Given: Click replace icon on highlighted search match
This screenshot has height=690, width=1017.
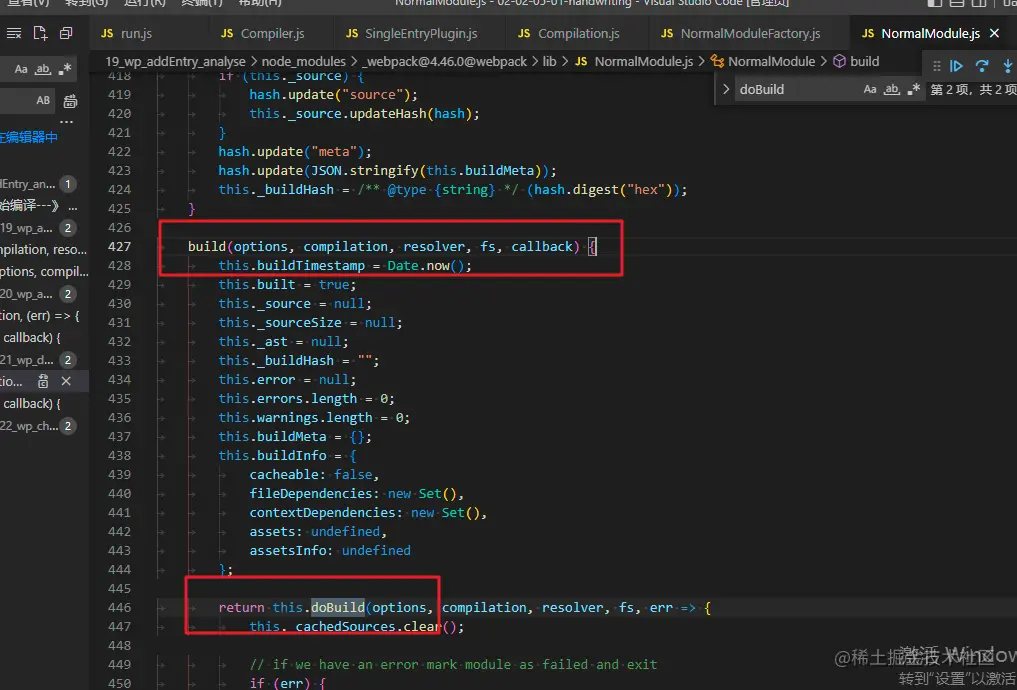Looking at the screenshot, I should [43, 381].
